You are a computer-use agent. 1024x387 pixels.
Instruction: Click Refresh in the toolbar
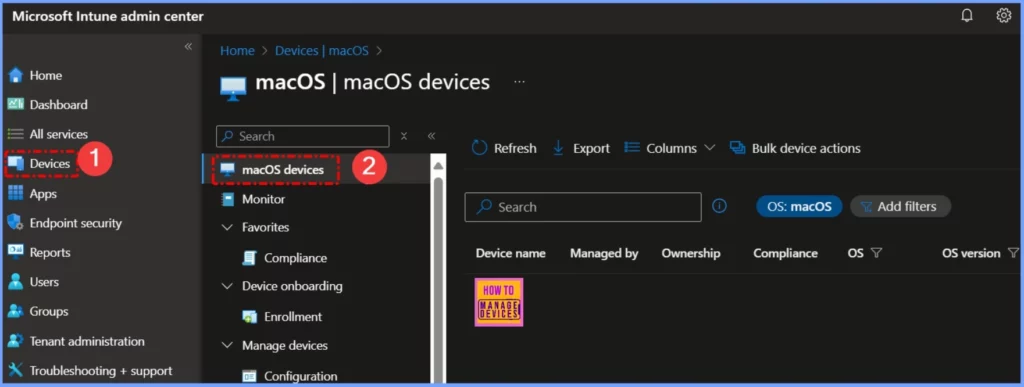click(x=504, y=148)
